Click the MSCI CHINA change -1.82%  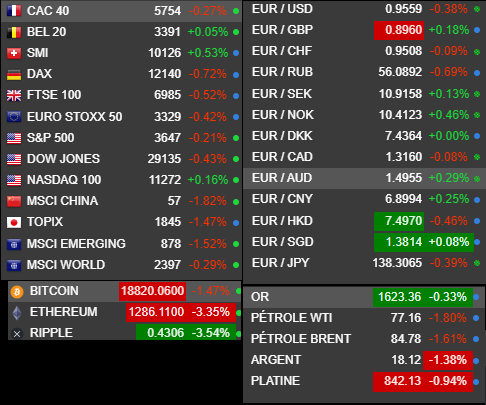coord(208,201)
